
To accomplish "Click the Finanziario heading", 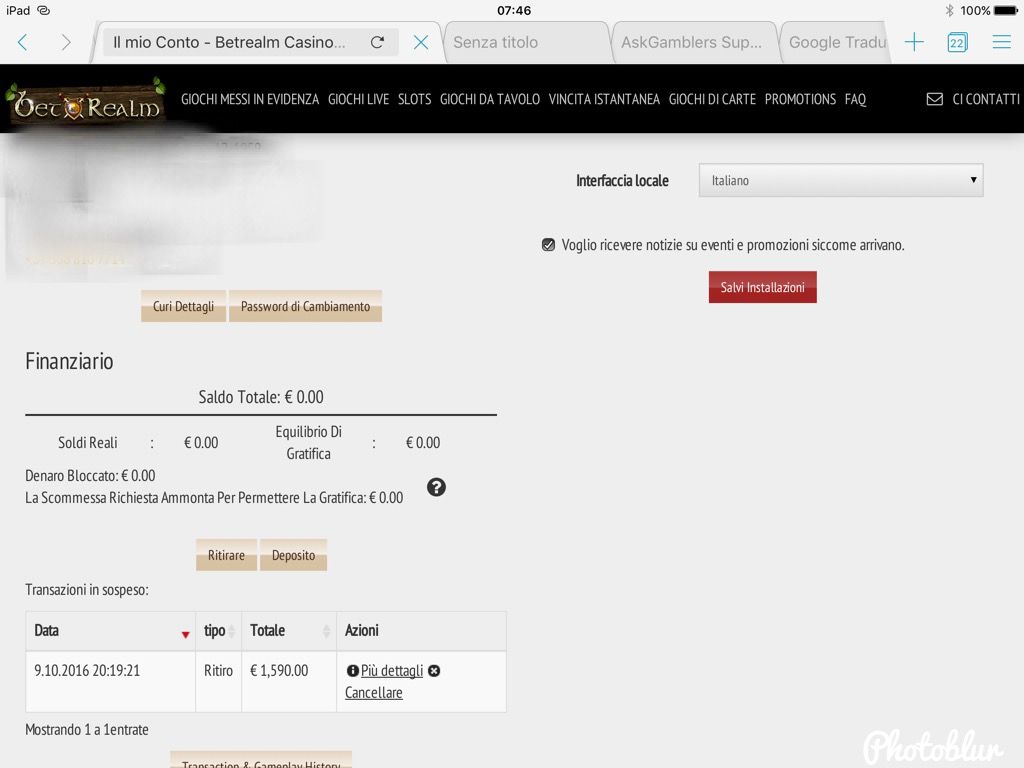I will click(69, 361).
